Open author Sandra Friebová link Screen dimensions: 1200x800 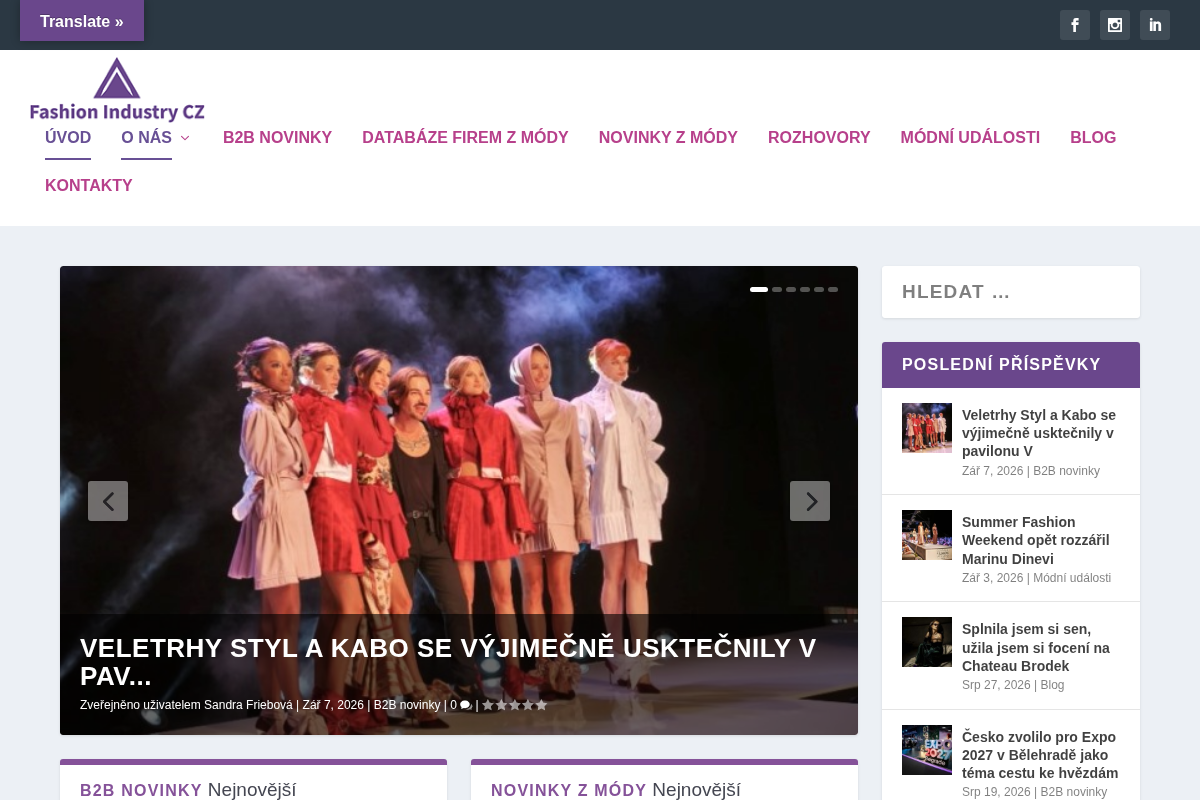[248, 705]
